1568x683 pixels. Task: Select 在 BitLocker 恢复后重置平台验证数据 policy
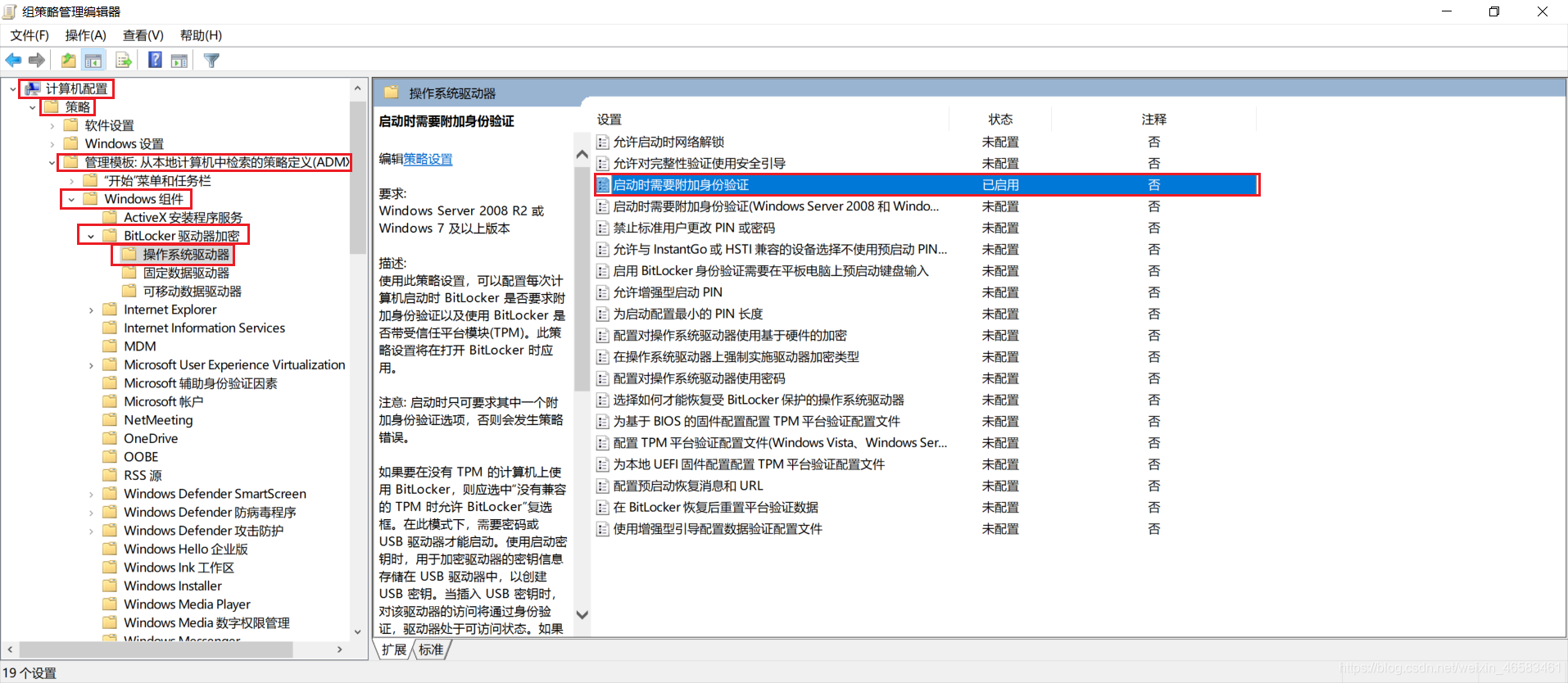tap(715, 508)
